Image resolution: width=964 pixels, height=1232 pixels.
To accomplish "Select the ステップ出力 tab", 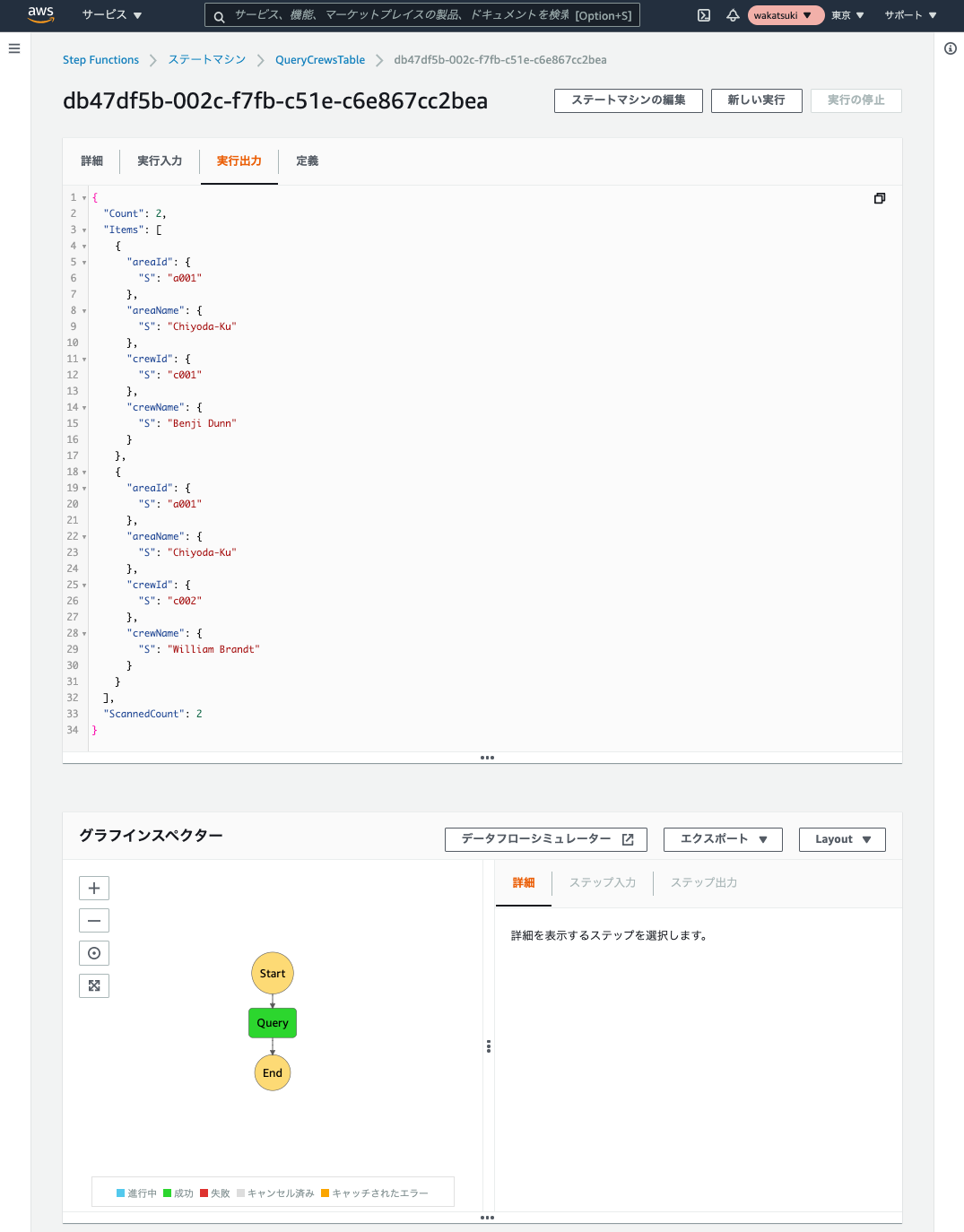I will tap(704, 883).
